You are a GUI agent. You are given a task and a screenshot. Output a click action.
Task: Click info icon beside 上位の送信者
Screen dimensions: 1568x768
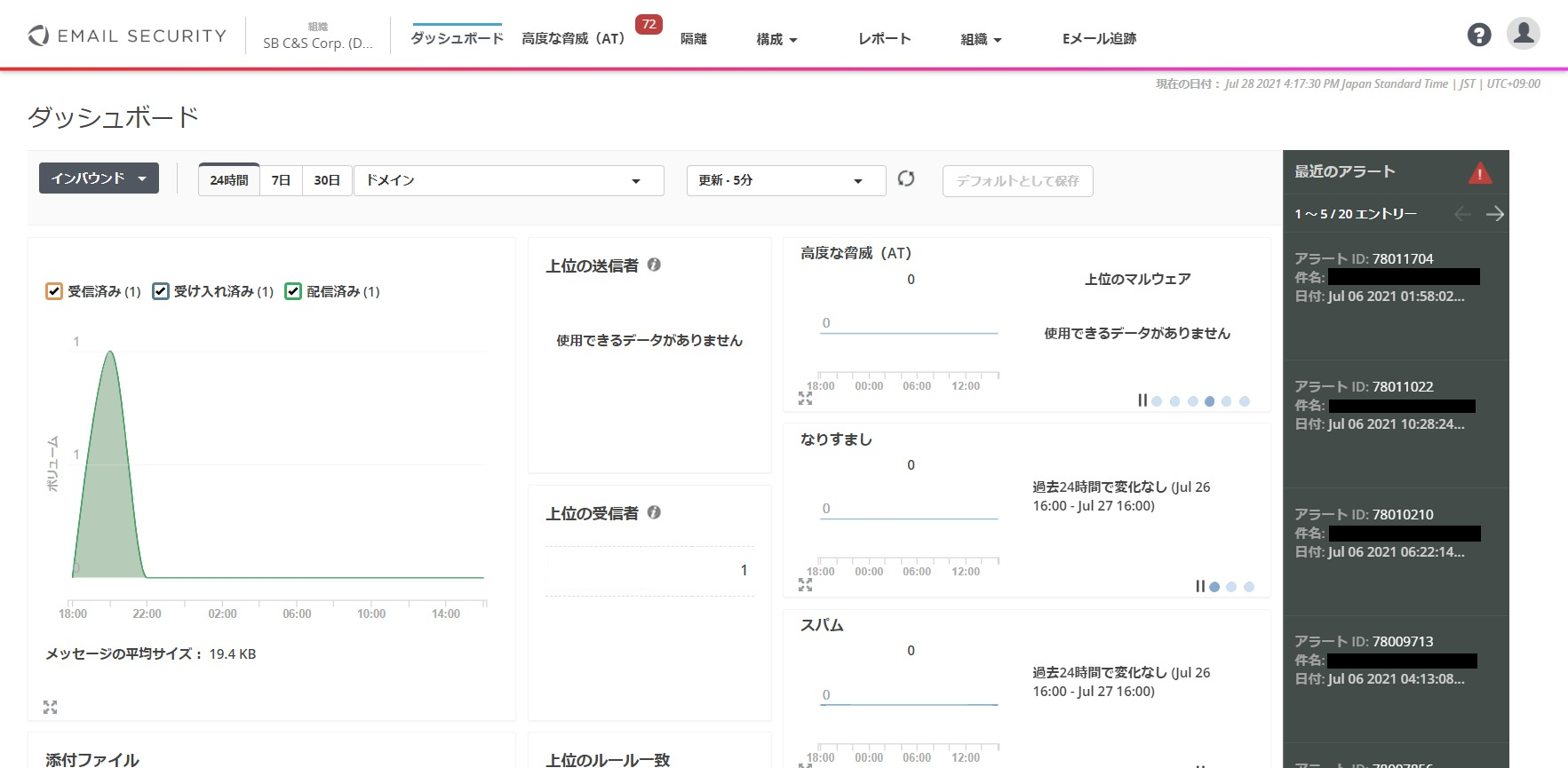coord(654,265)
